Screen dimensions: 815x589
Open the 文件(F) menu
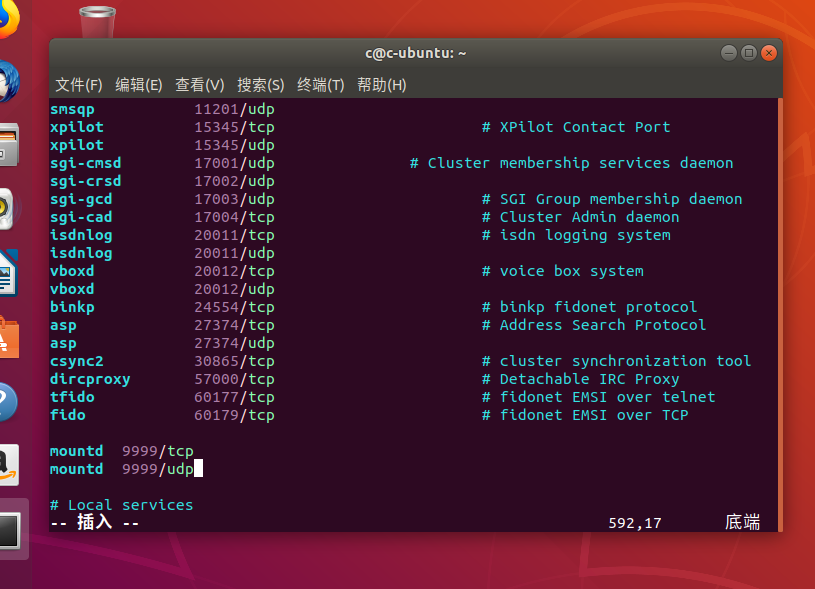point(78,85)
